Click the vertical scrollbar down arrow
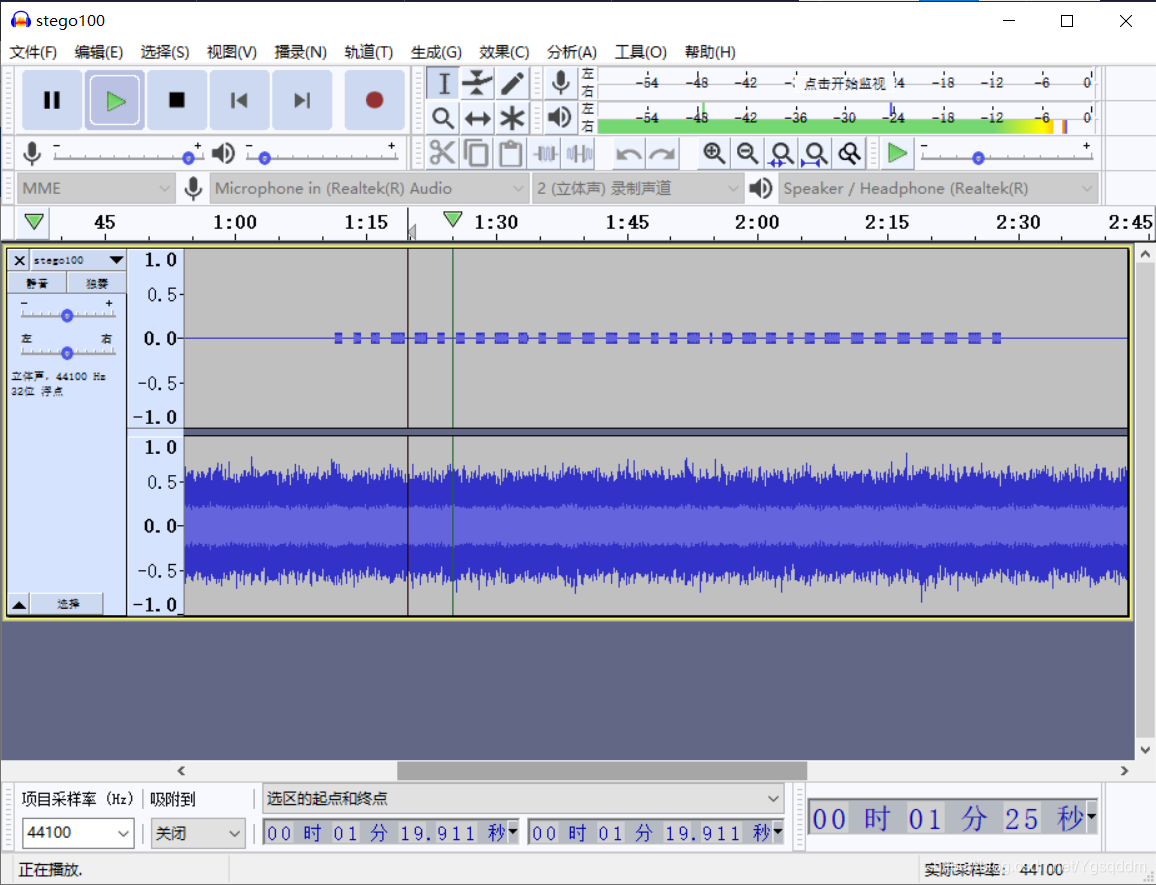The width and height of the screenshot is (1156, 885). [x=1145, y=750]
